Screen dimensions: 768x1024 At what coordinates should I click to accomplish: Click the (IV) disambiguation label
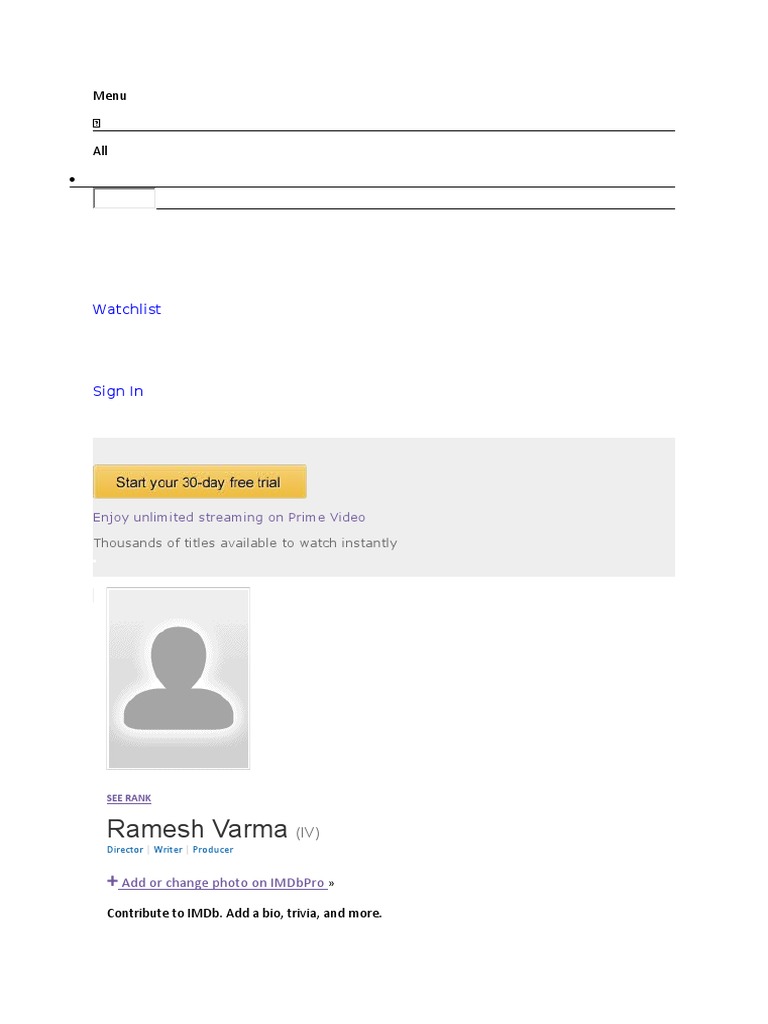point(307,832)
